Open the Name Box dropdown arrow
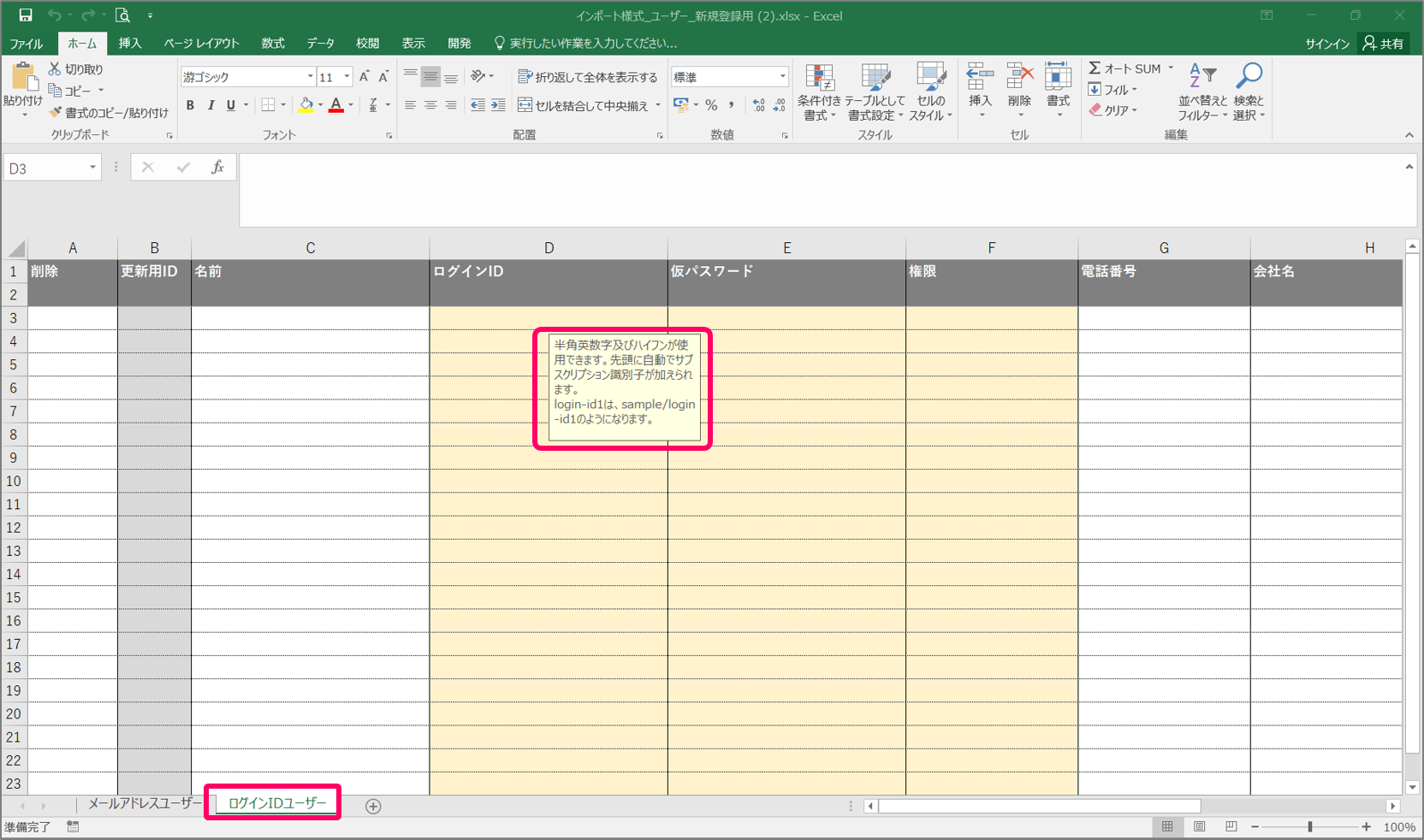This screenshot has width=1424, height=840. (92, 168)
